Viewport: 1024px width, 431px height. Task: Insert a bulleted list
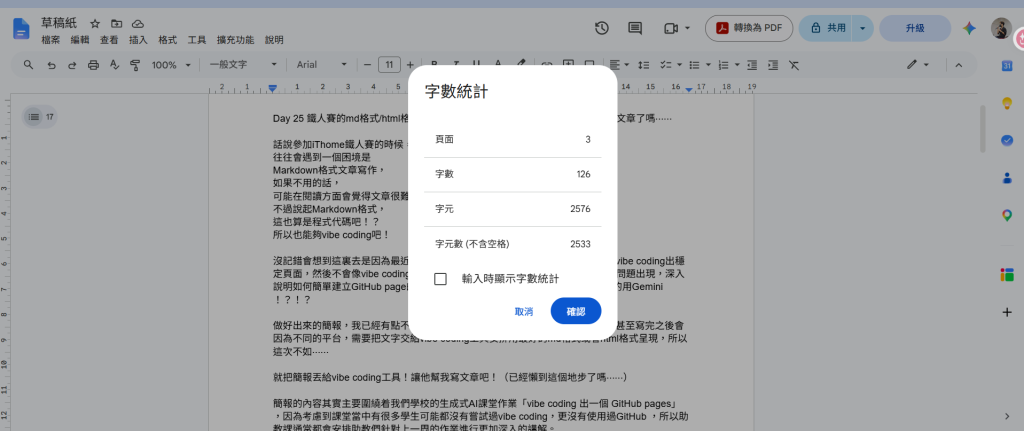tap(695, 65)
